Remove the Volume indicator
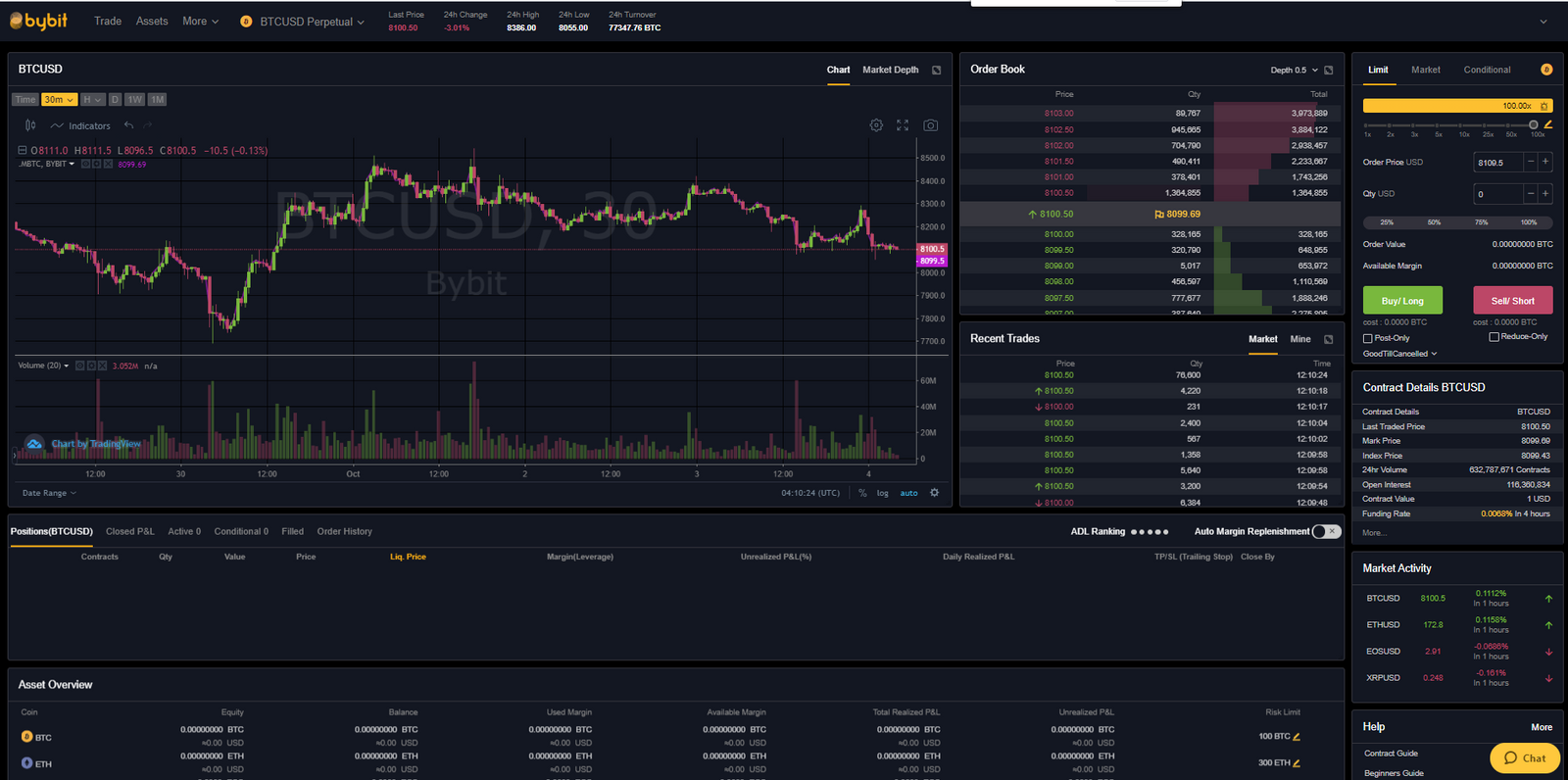1568x780 pixels. point(102,366)
